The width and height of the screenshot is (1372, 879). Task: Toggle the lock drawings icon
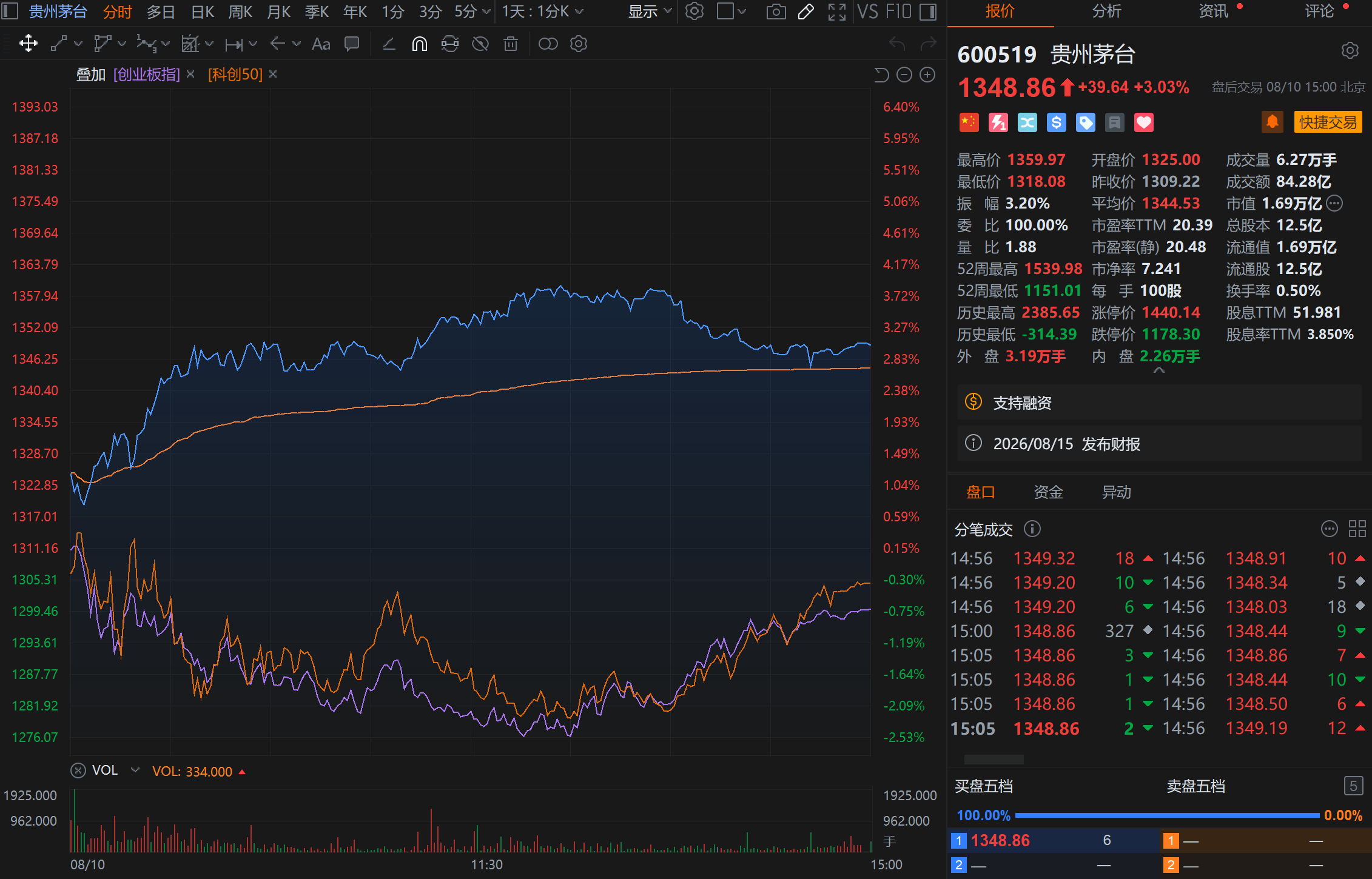450,44
